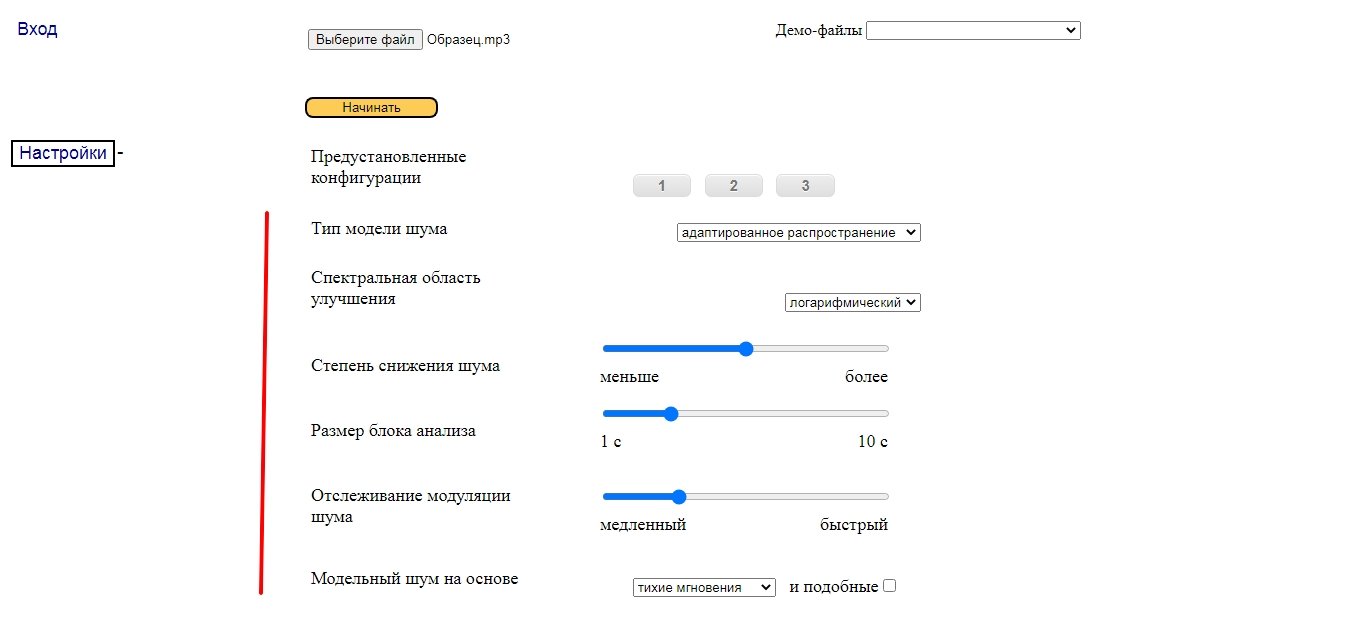The image size is (1347, 618).
Task: Collapse the "Настройки" section
Action: pos(62,154)
